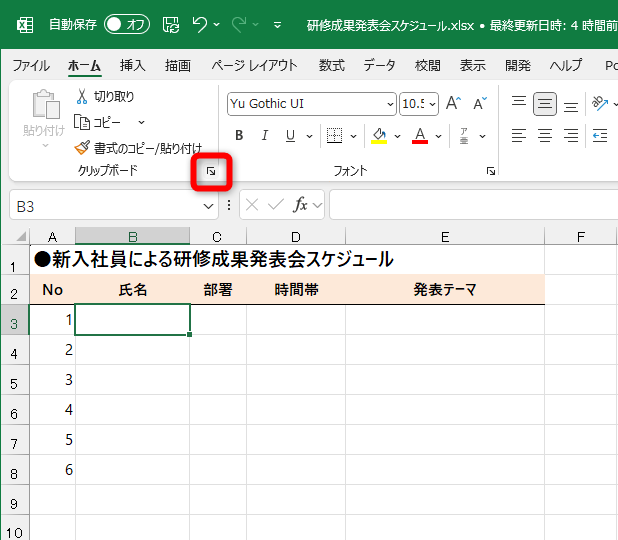Open the Yu Gothic UI font dropdown

coord(390,104)
